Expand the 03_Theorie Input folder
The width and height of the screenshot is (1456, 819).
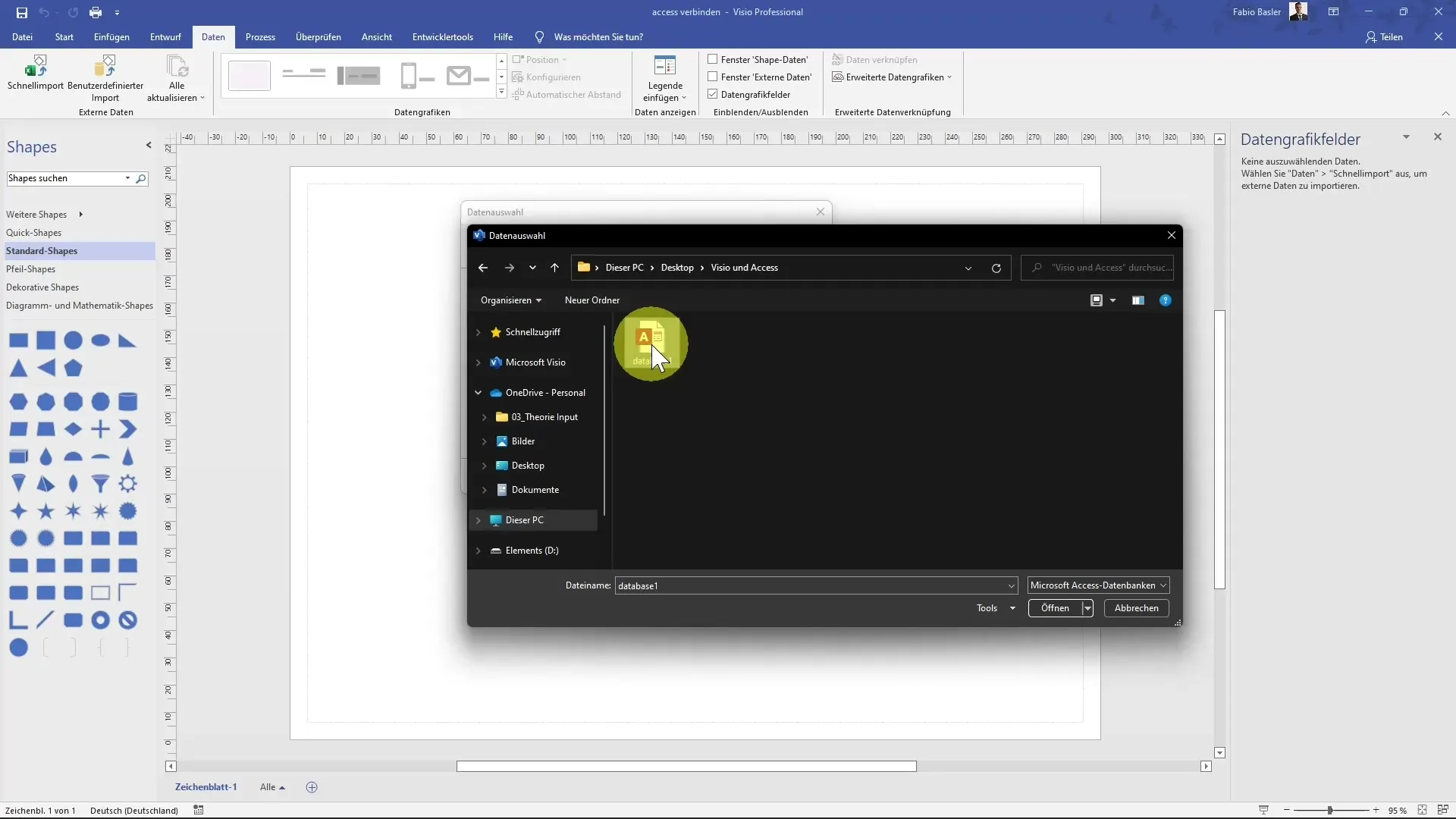[484, 417]
